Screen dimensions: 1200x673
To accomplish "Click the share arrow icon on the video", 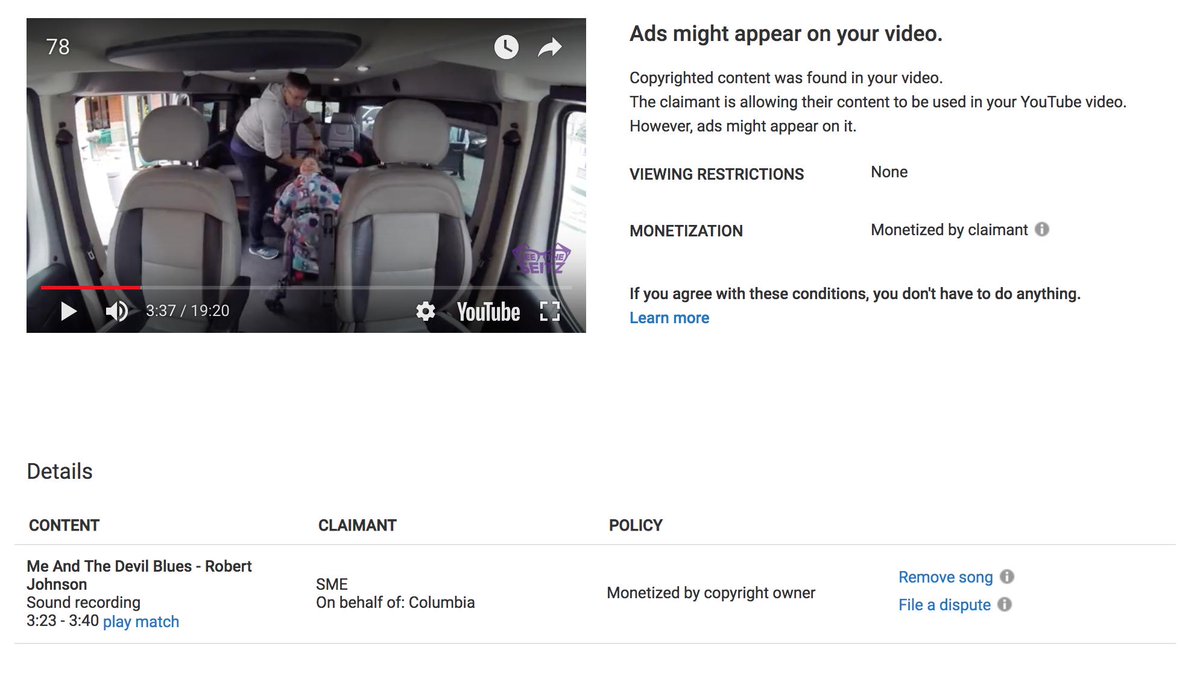I will 550,47.
